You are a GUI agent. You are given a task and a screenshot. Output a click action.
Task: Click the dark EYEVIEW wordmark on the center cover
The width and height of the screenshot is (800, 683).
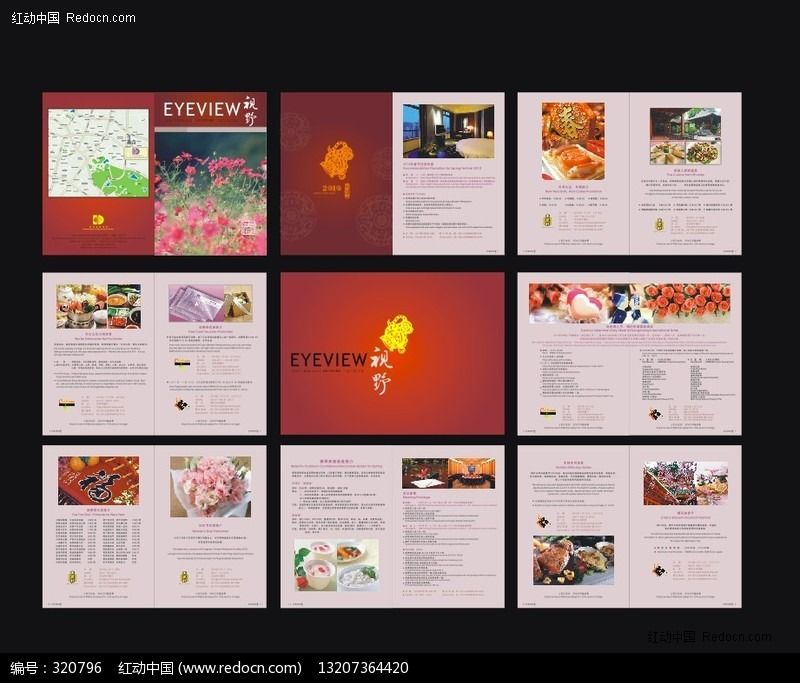[x=329, y=360]
